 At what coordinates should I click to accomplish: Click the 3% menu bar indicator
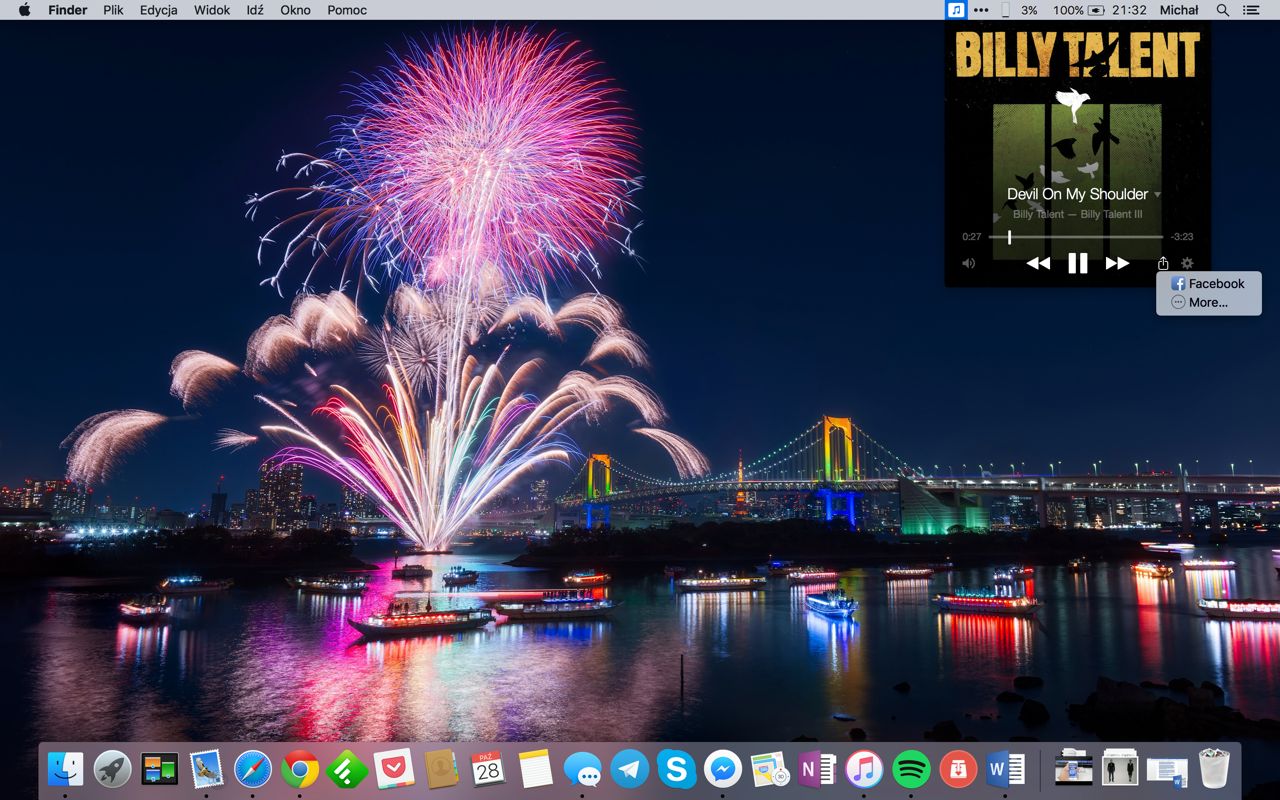click(x=1029, y=10)
